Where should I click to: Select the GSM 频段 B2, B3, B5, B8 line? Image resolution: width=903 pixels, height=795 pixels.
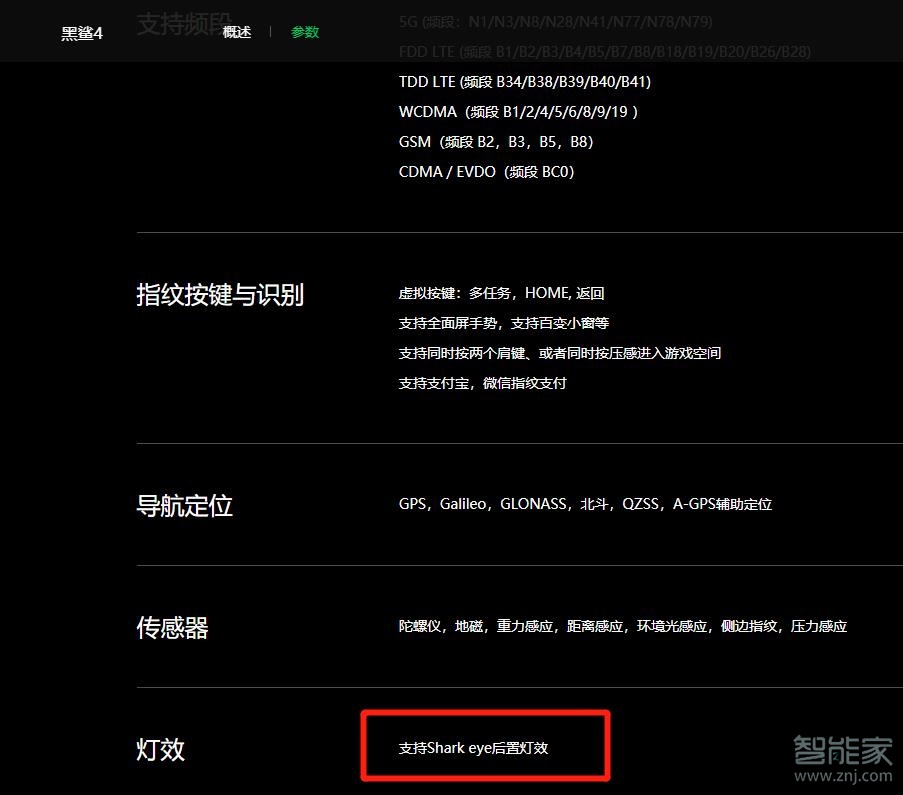coord(496,142)
